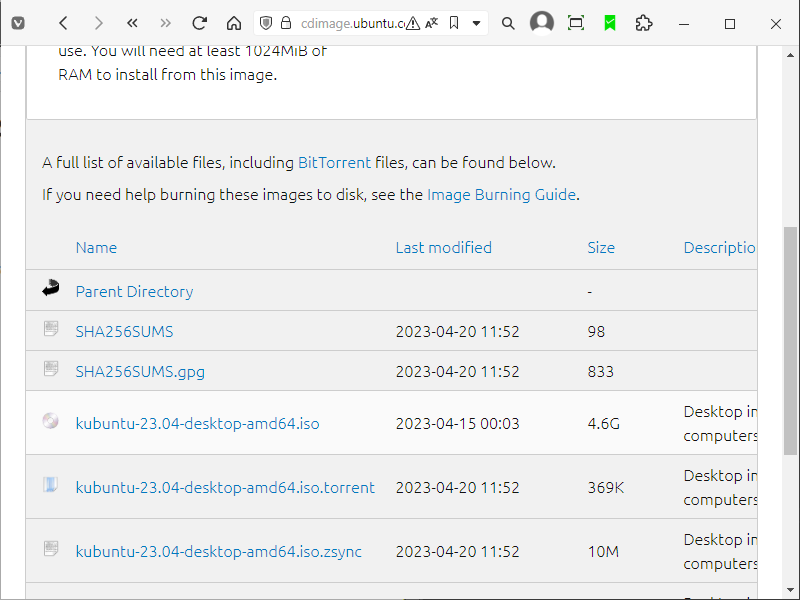800x600 pixels.
Task: Capture the page with the screenshot icon
Action: point(576,23)
